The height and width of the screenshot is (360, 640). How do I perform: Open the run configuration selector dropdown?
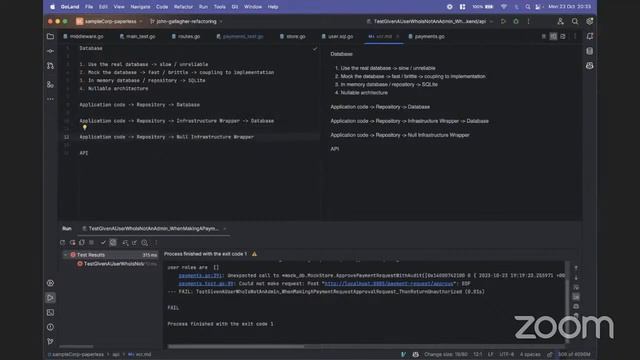coord(429,21)
